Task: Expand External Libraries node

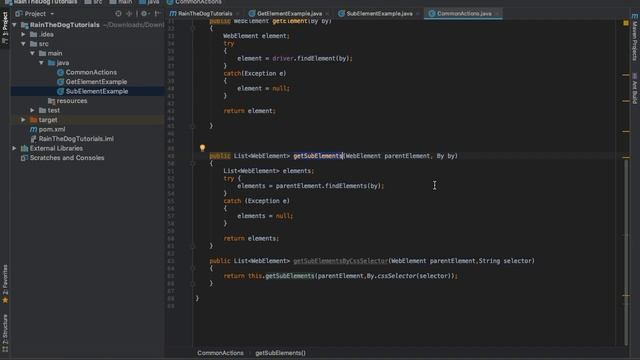Action: (15, 148)
